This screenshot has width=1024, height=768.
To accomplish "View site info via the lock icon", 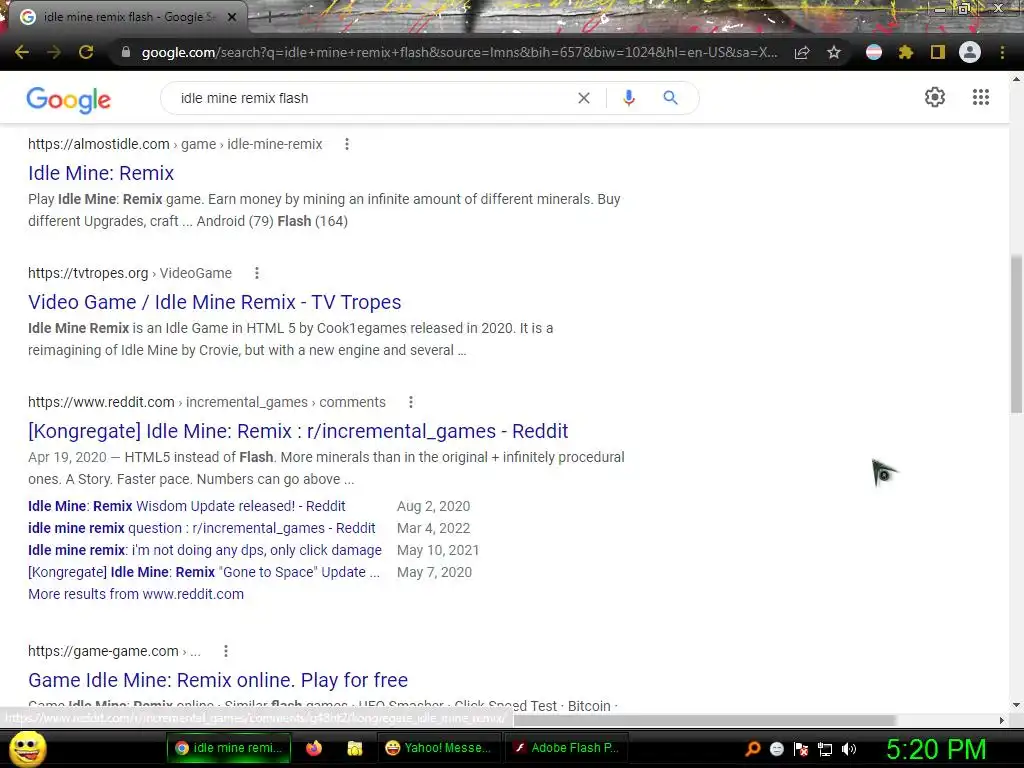I will 126,52.
